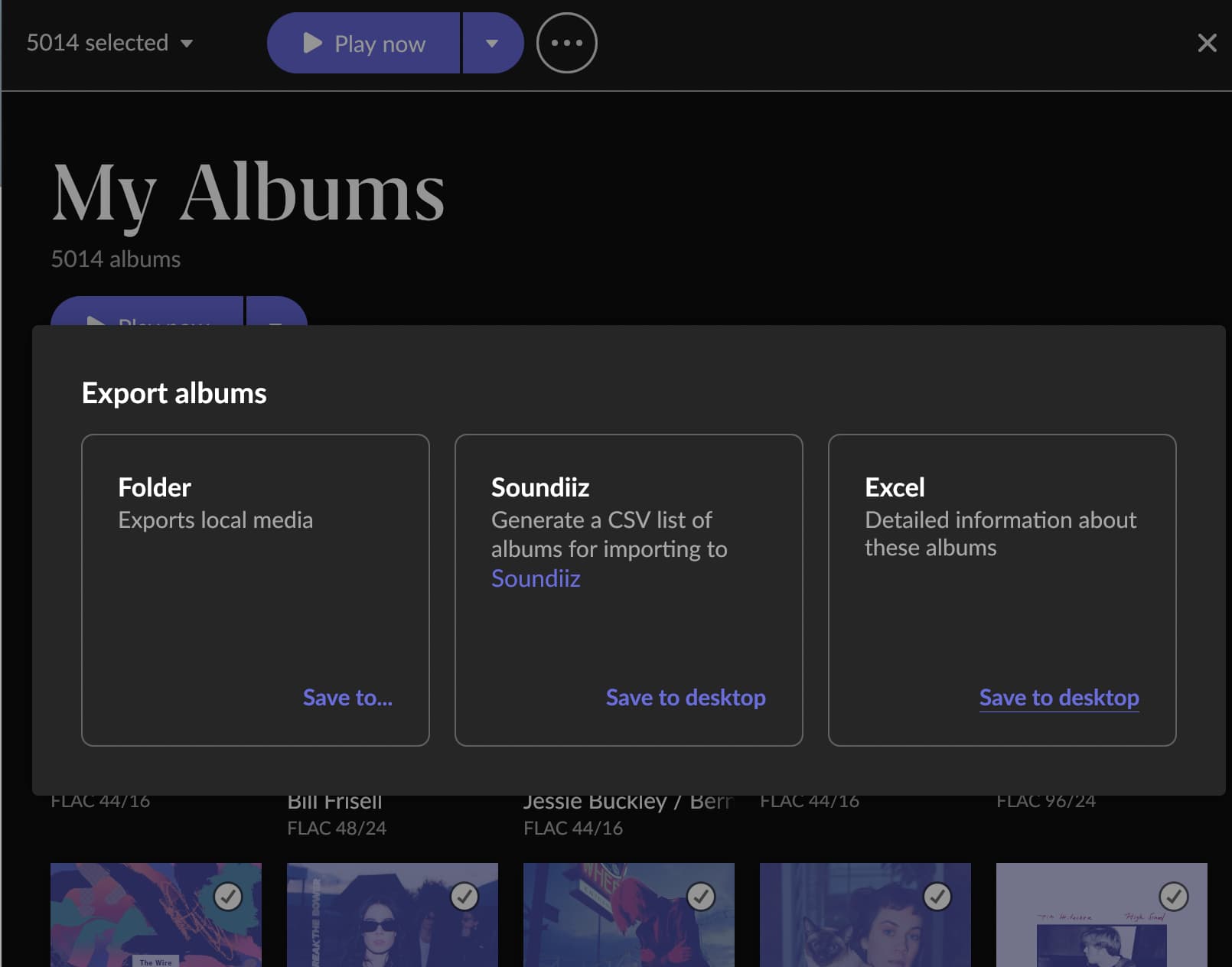Screen dimensions: 1232x967
Task: Select the Folder export card
Action: (256, 590)
